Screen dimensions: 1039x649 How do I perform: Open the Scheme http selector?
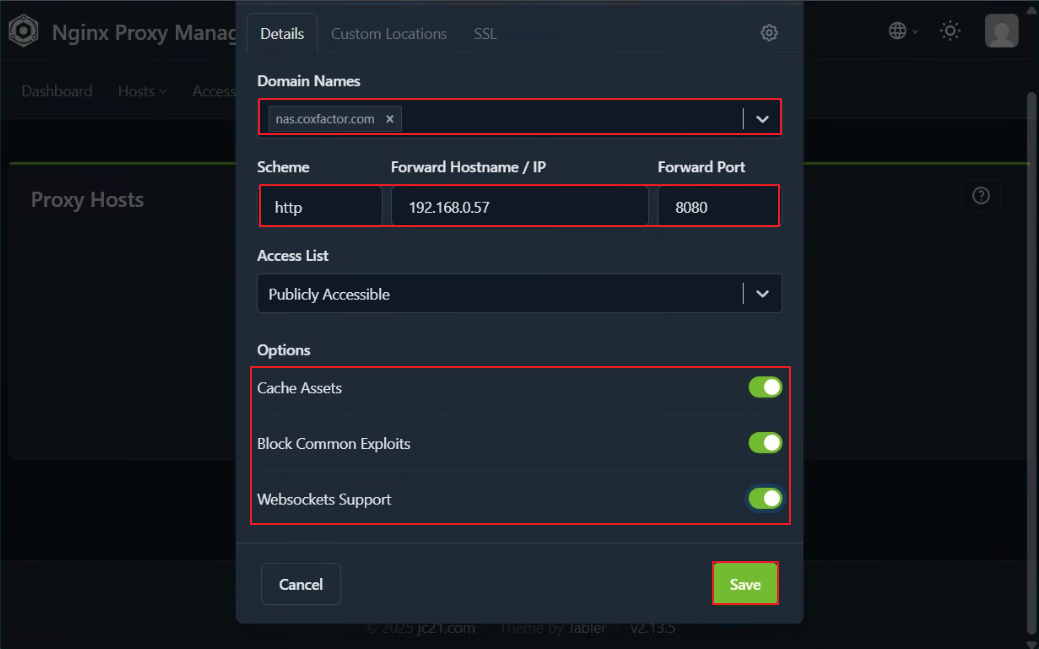pyautogui.click(x=321, y=207)
